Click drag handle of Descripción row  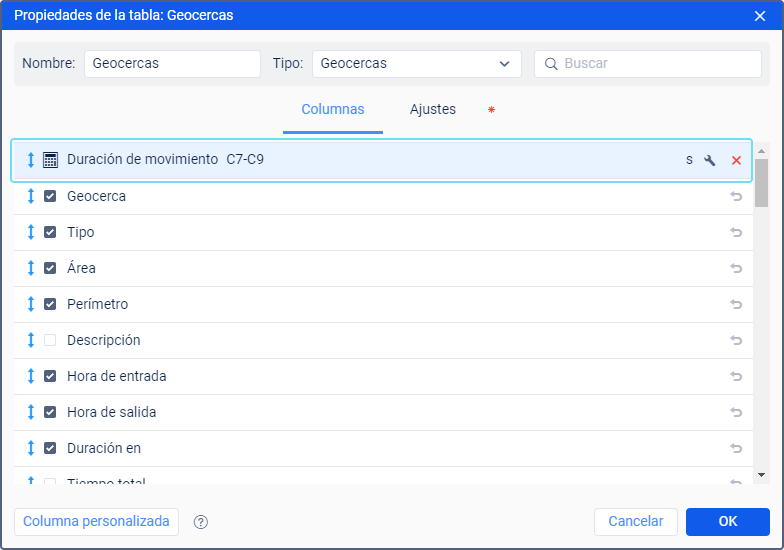(x=30, y=340)
